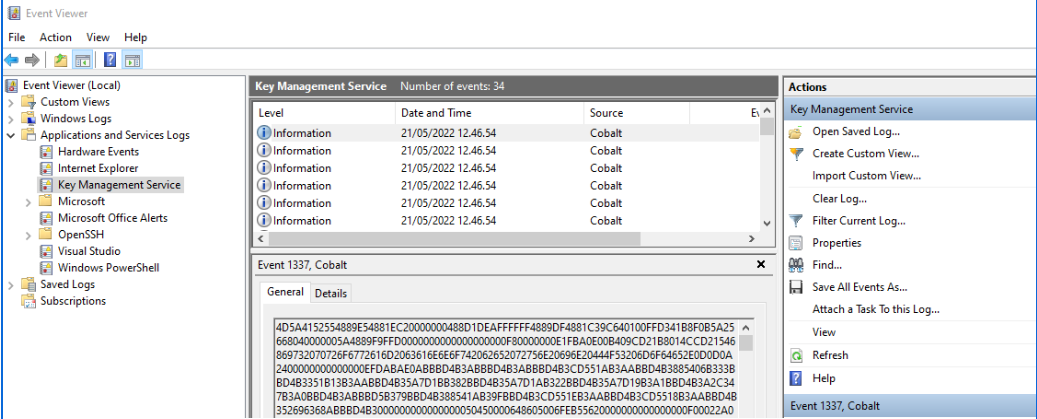The width and height of the screenshot is (1037, 419).
Task: Expand the OpenSSH folder node
Action: pos(29,234)
